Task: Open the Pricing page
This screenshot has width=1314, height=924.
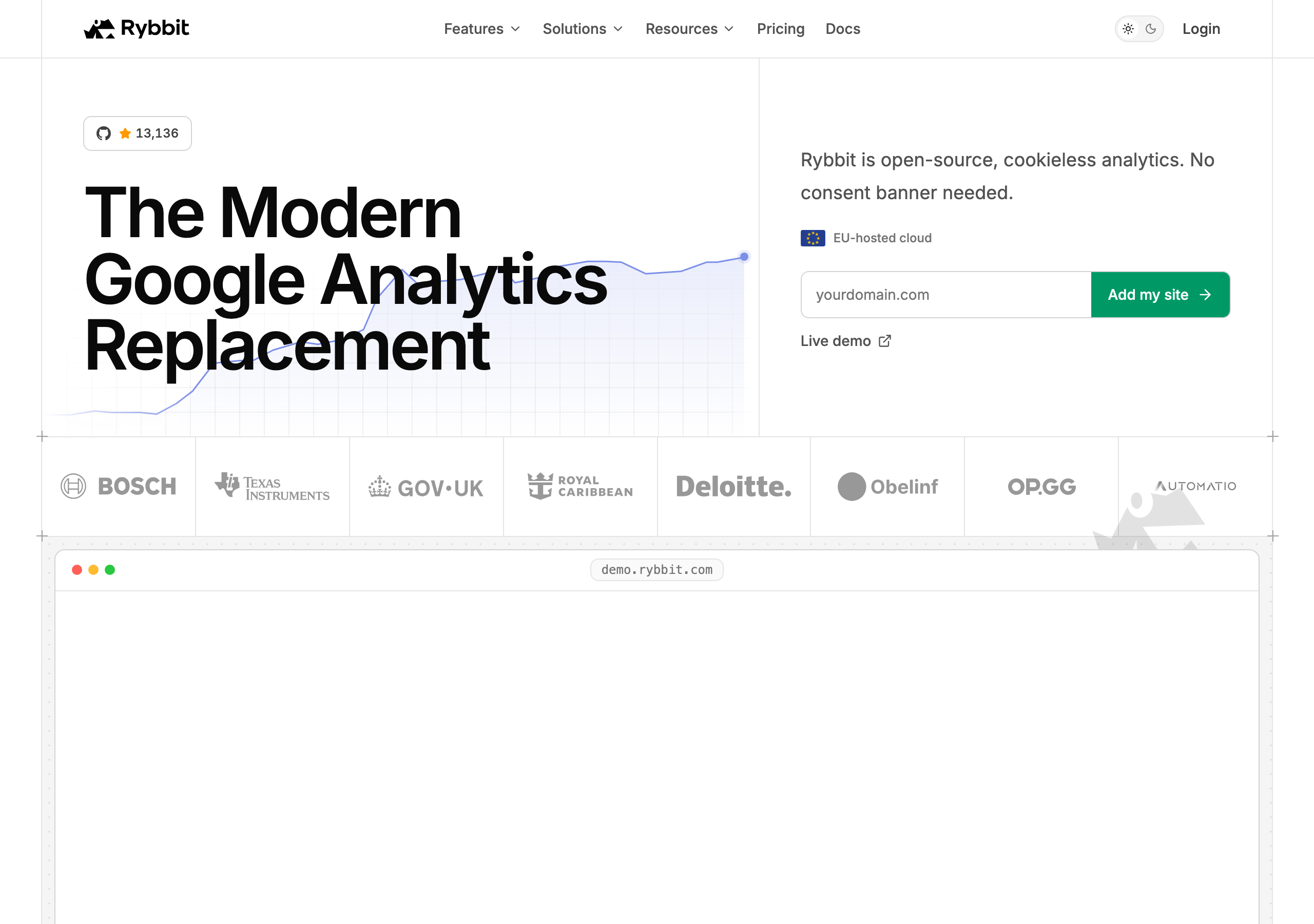Action: 781,29
